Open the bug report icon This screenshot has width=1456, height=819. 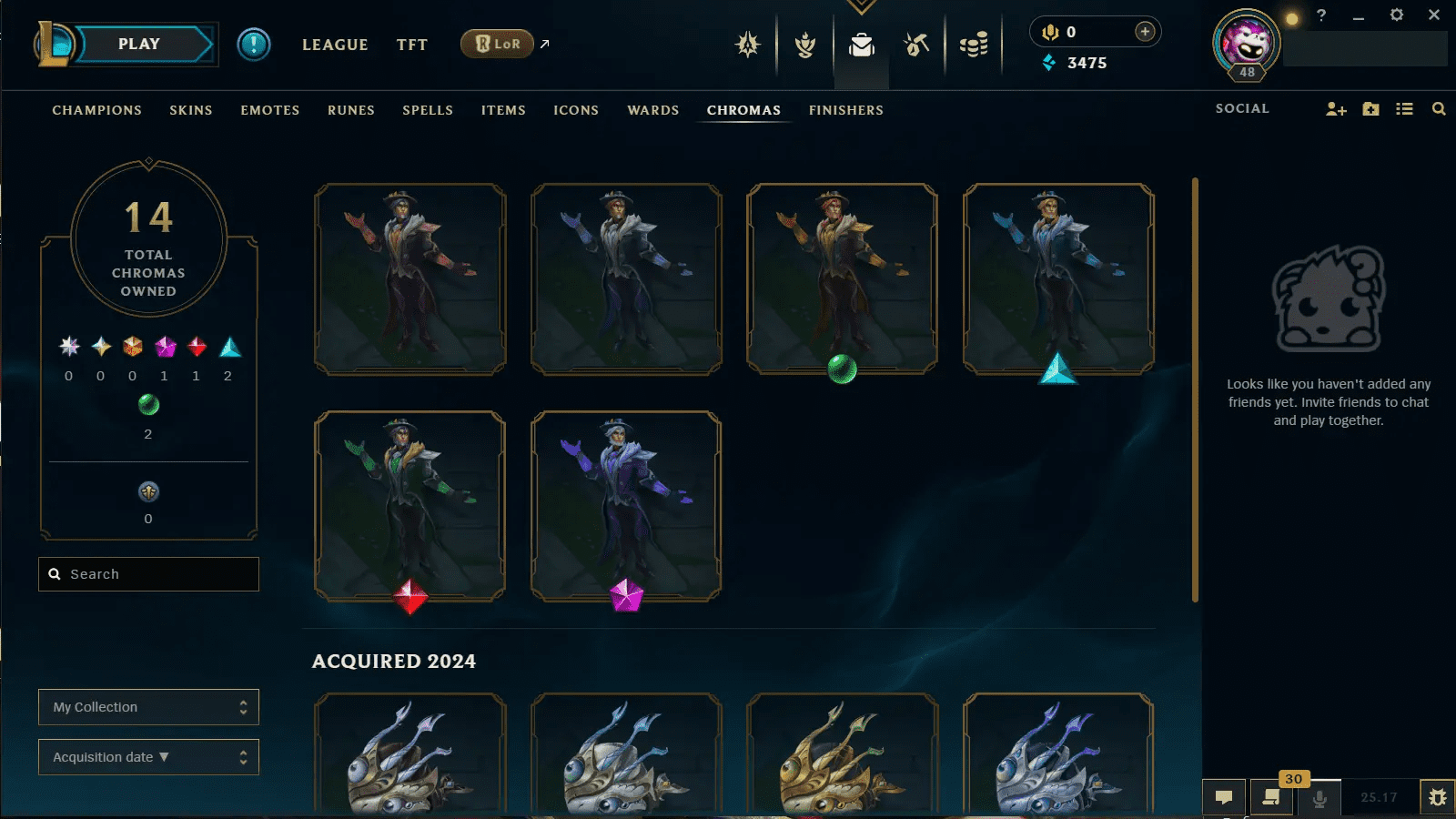[x=1438, y=797]
